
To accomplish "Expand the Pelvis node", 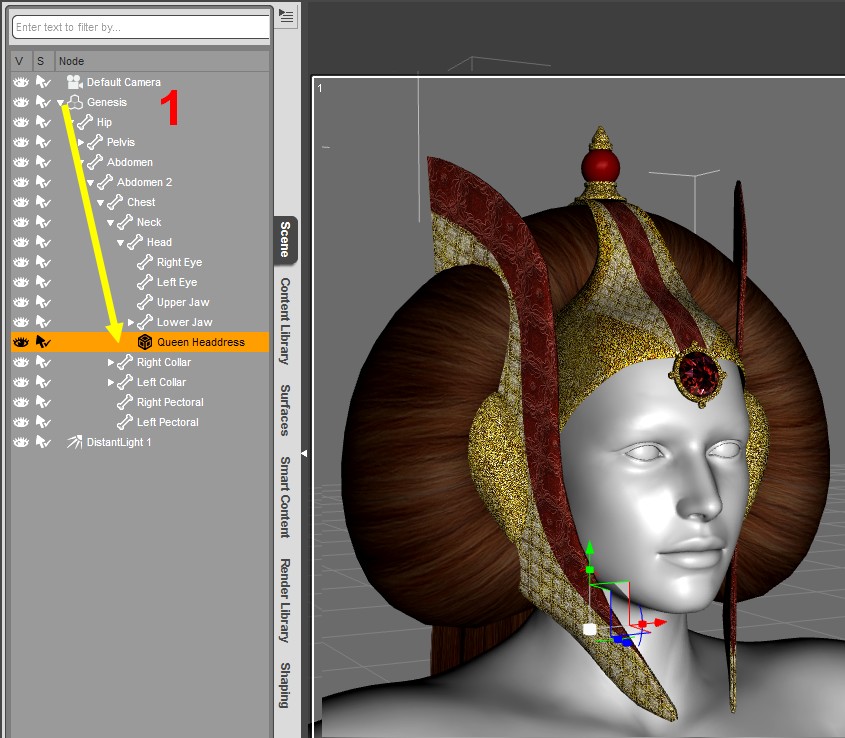I will 81,142.
